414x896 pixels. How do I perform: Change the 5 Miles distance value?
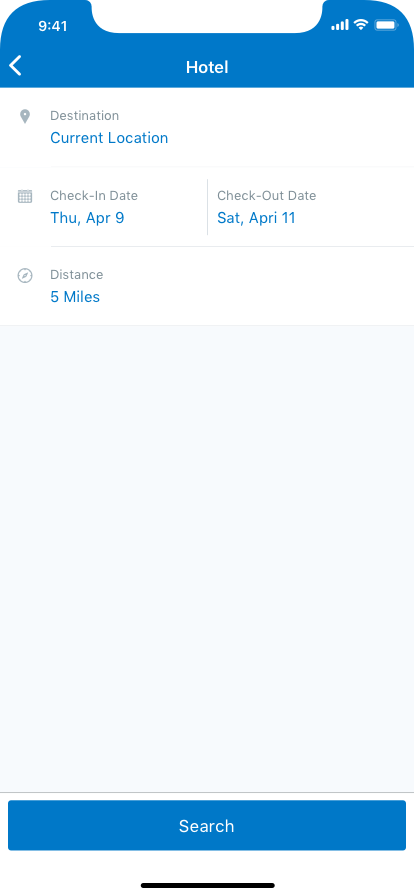tap(75, 297)
